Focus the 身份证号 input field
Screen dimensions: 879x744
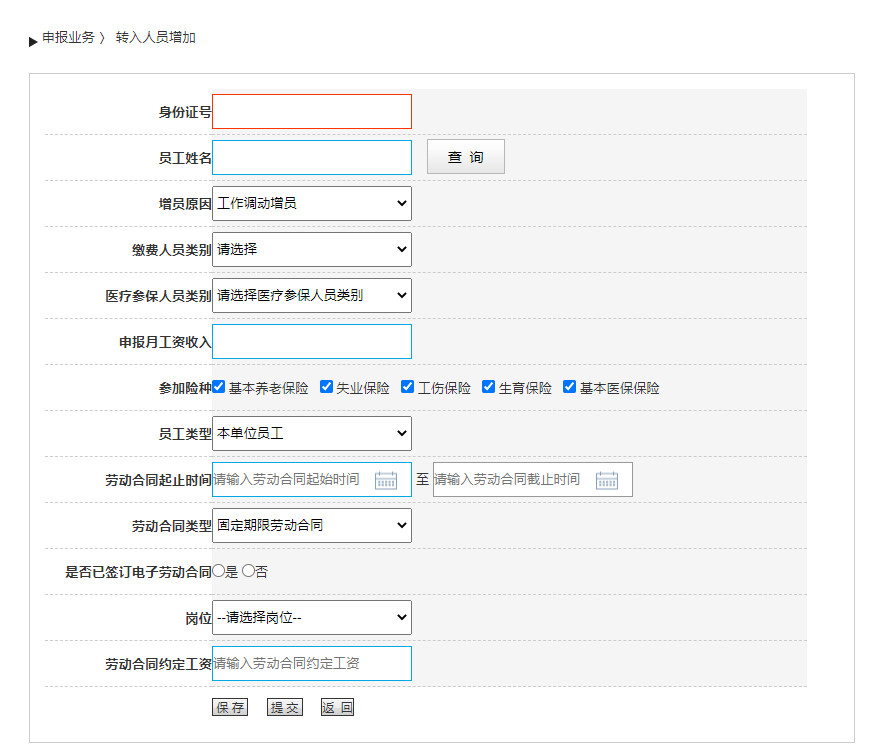[312, 112]
